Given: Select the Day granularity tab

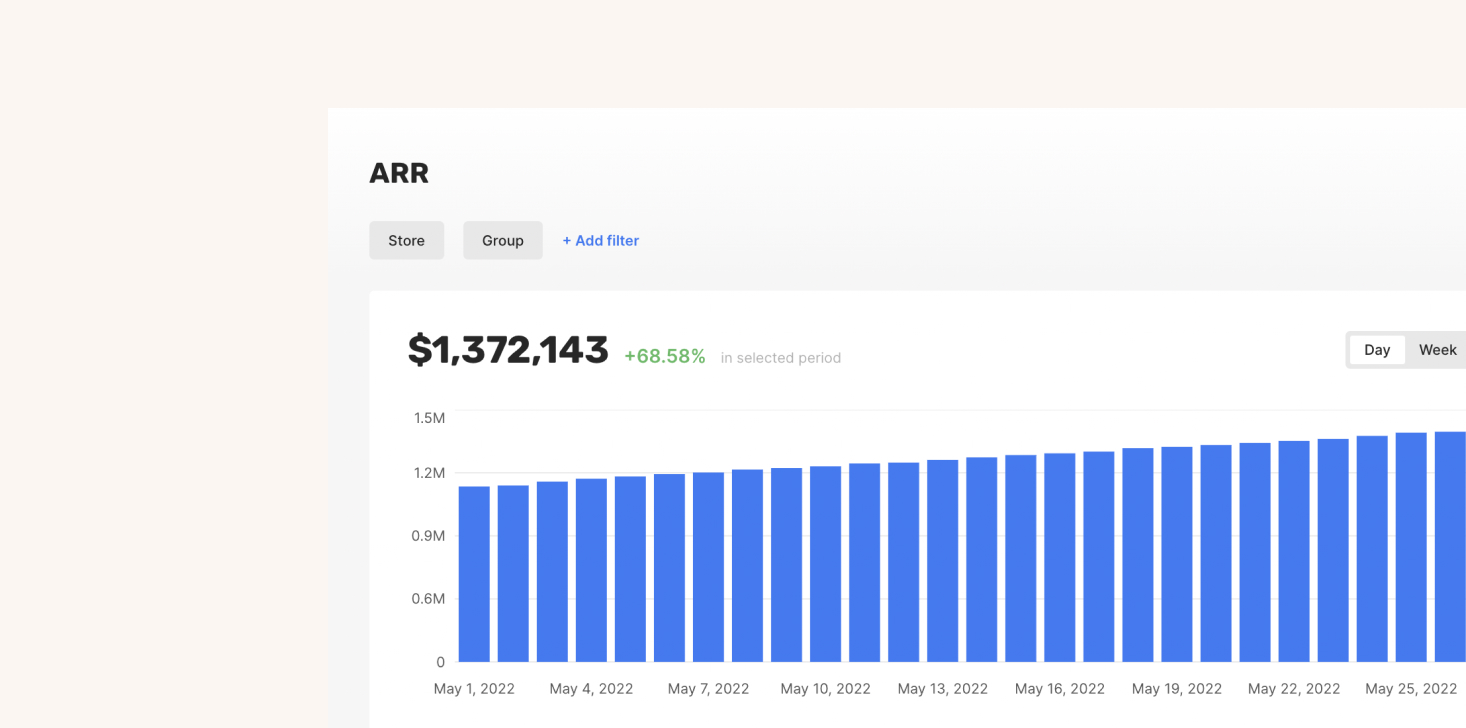Looking at the screenshot, I should click(x=1377, y=349).
